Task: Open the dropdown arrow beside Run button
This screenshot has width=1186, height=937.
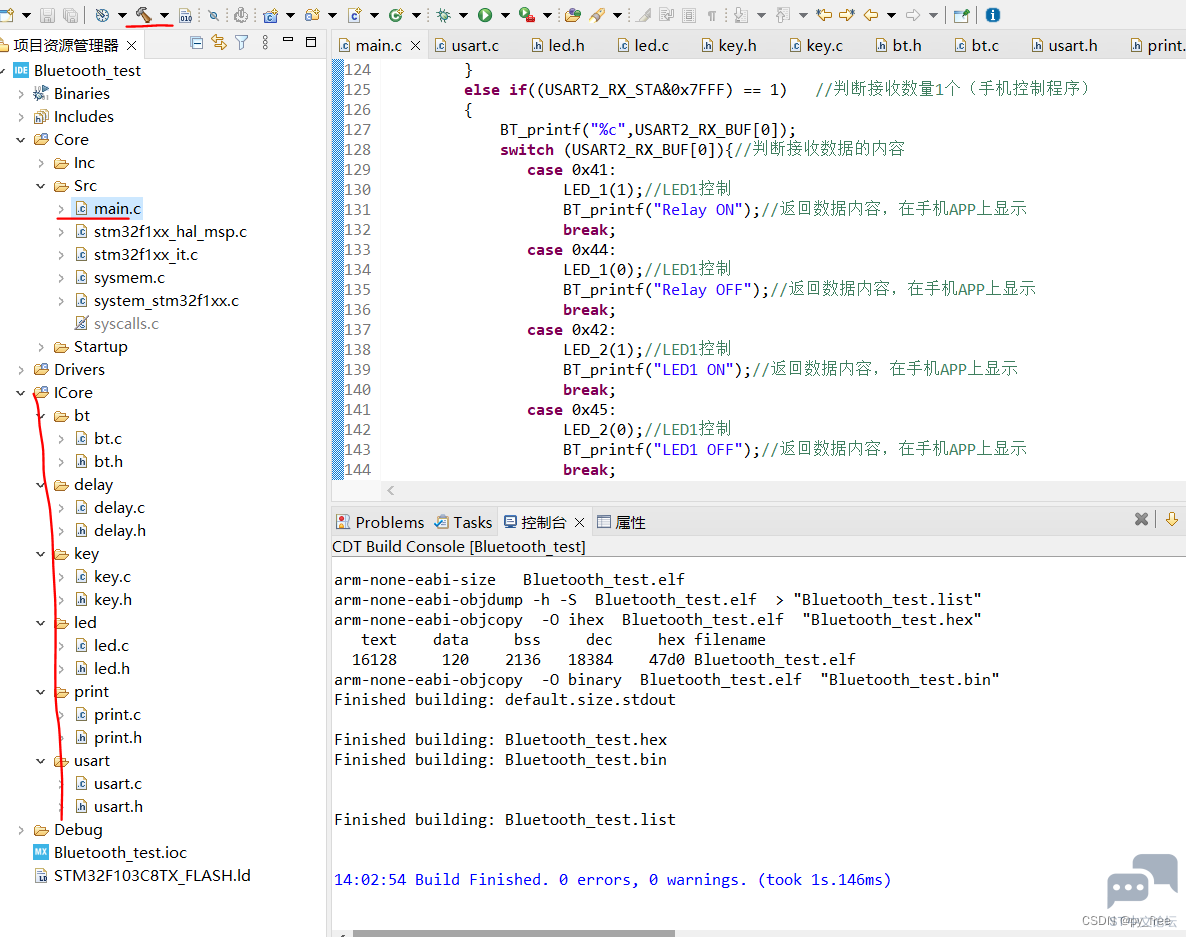Action: (505, 15)
